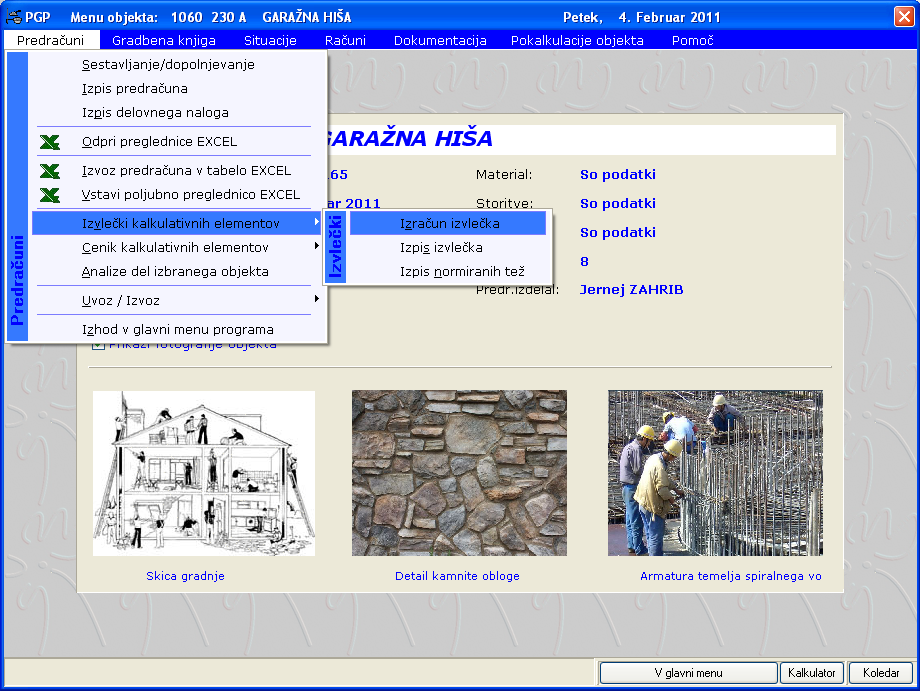This screenshot has width=920, height=691.
Task: Click Excel icon beside Vstavi poljubno preglednico
Action: pos(49,195)
